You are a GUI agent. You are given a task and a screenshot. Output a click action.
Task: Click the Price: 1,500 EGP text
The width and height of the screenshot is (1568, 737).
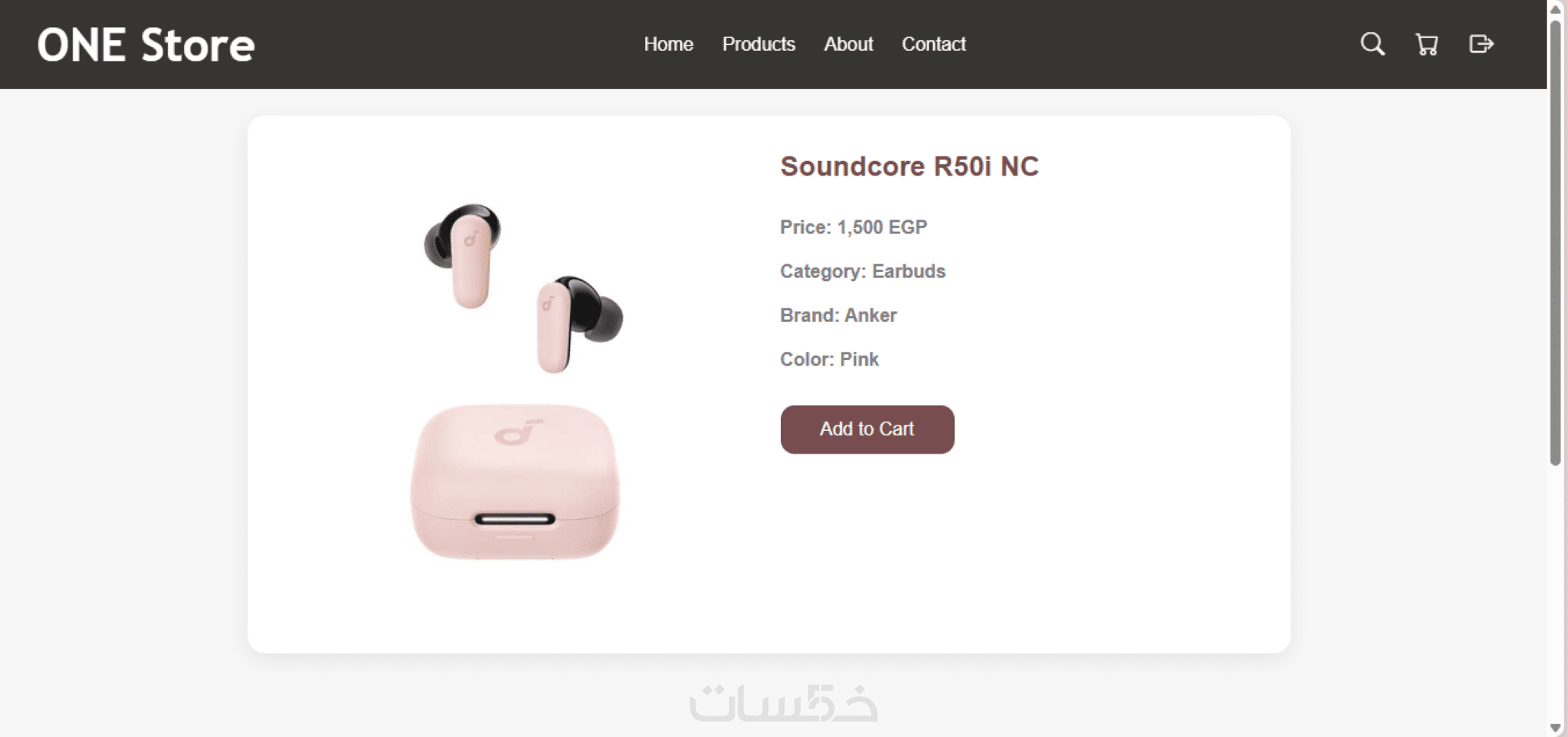click(x=853, y=227)
